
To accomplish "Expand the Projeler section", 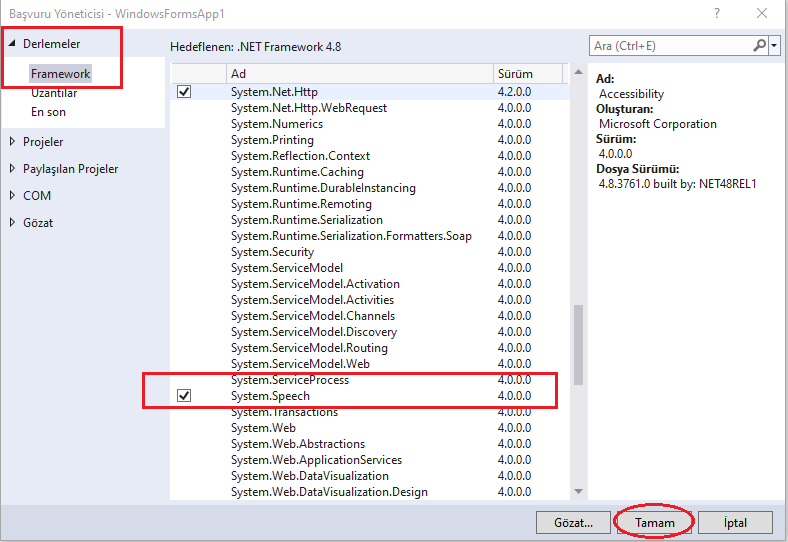I will 12,142.
